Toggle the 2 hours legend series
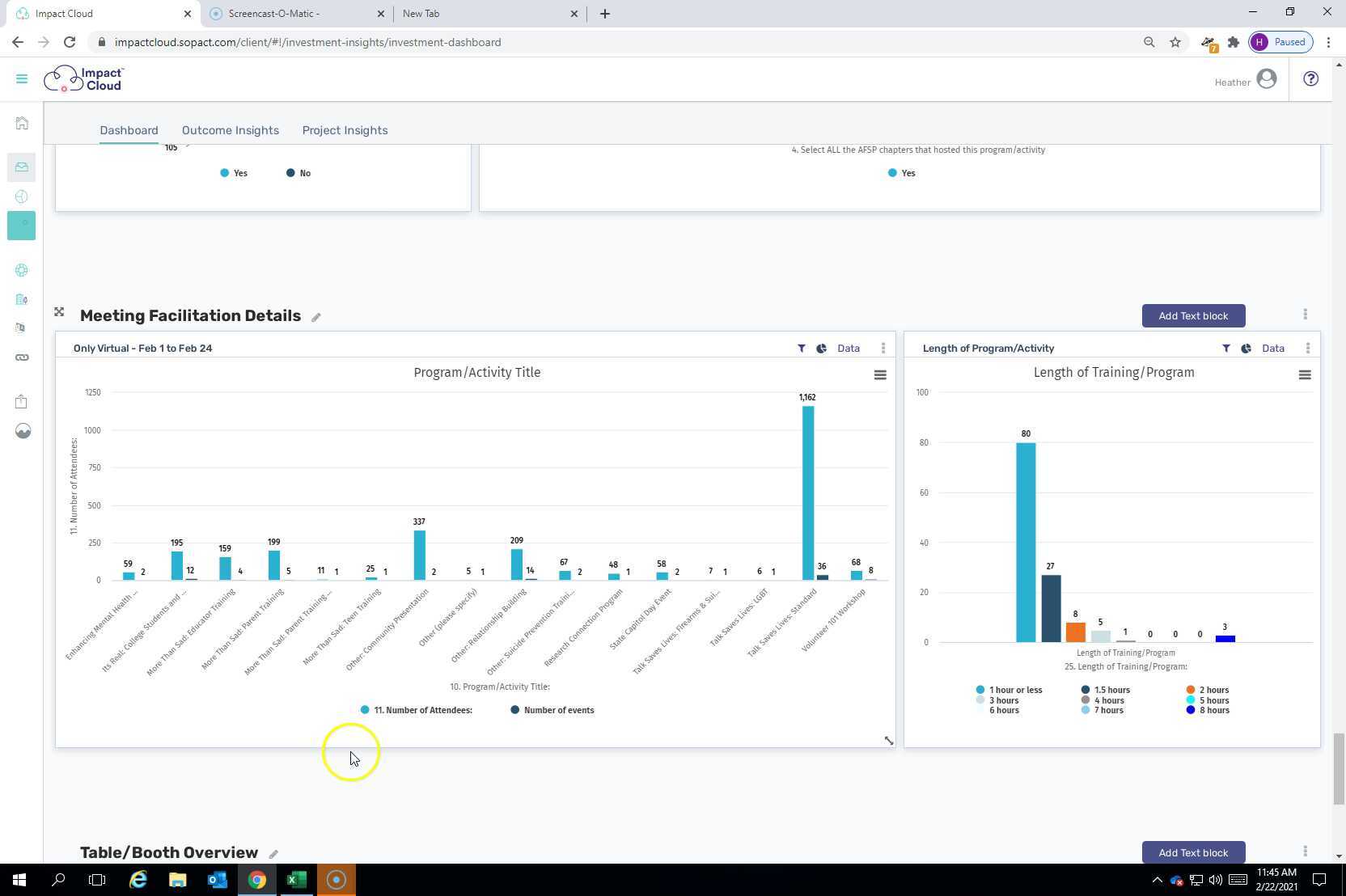1346x896 pixels. click(1207, 690)
